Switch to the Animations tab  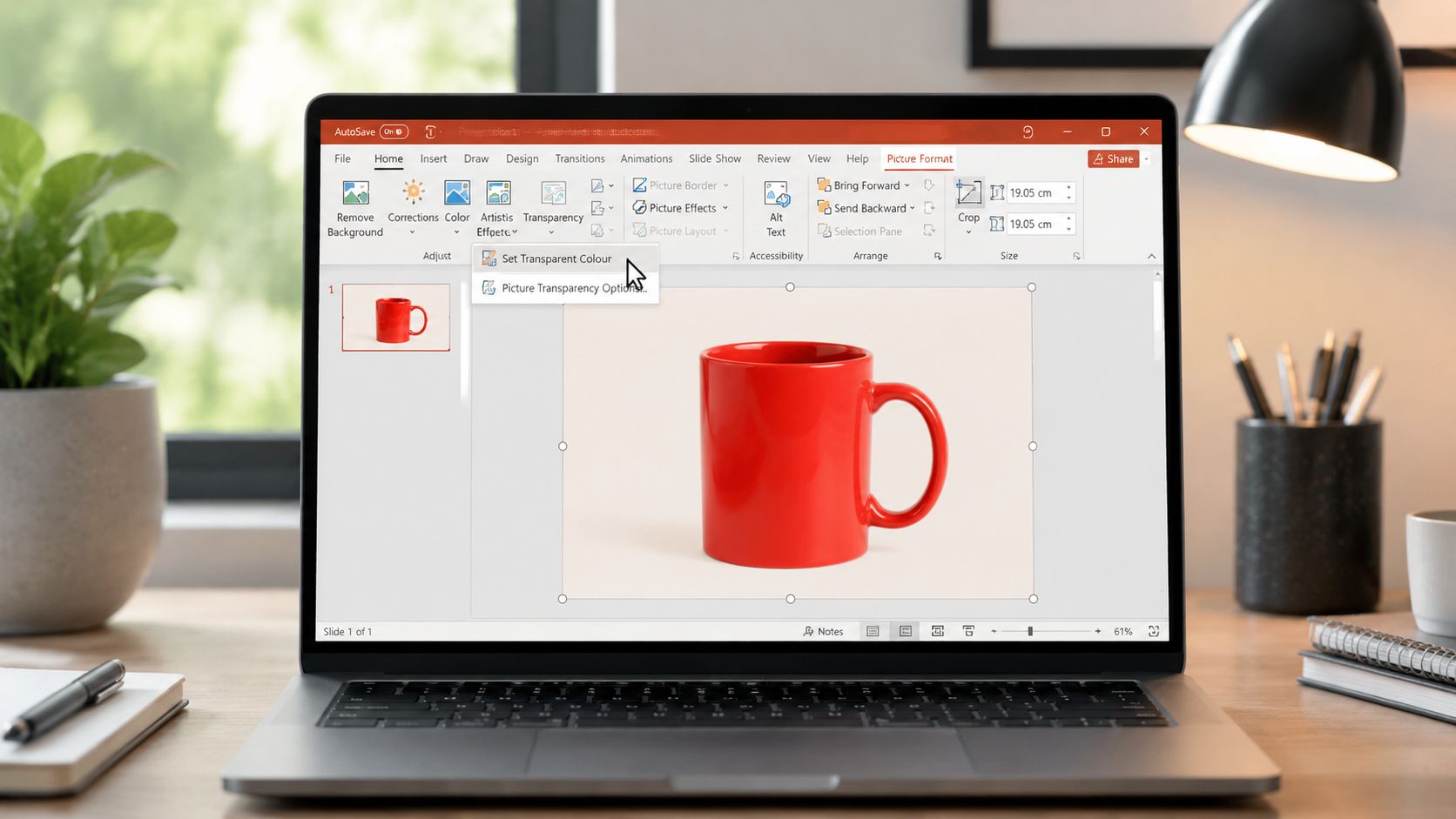tap(646, 158)
